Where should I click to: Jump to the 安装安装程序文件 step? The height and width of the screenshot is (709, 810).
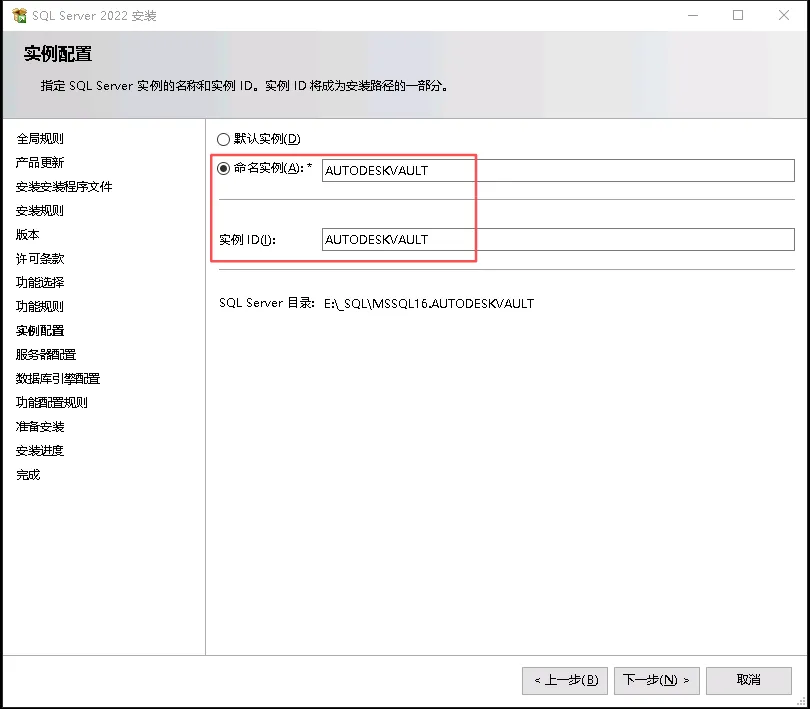(x=64, y=187)
